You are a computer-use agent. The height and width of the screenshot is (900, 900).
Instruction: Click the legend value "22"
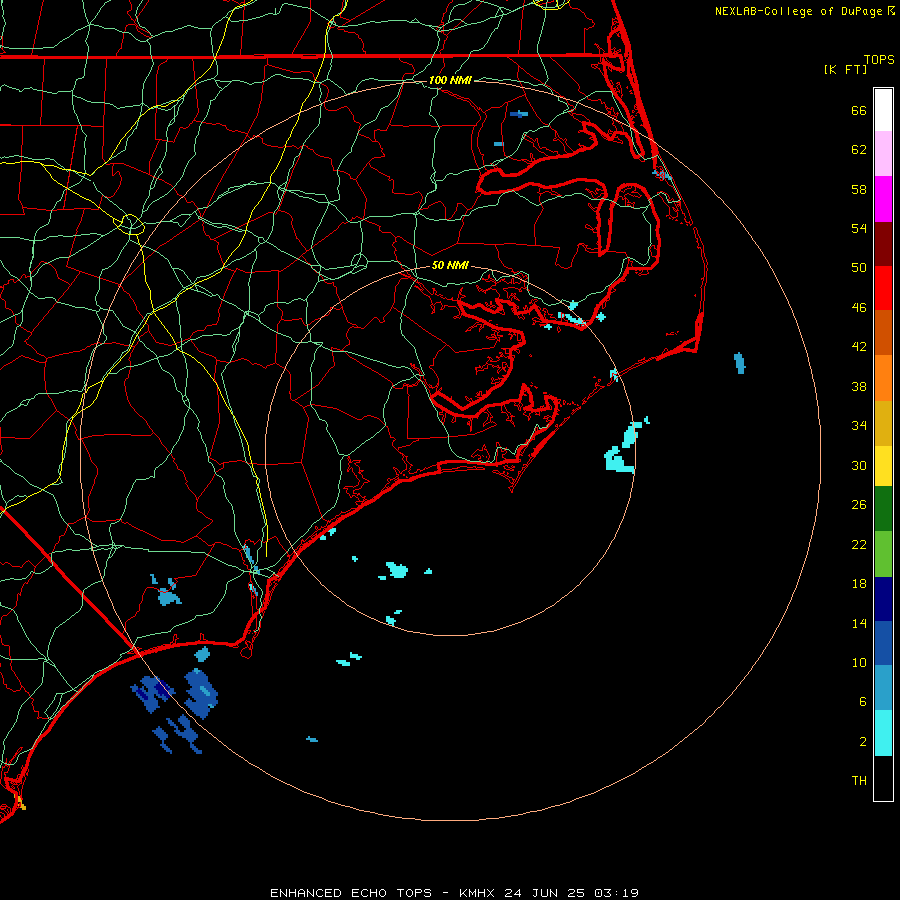(859, 544)
